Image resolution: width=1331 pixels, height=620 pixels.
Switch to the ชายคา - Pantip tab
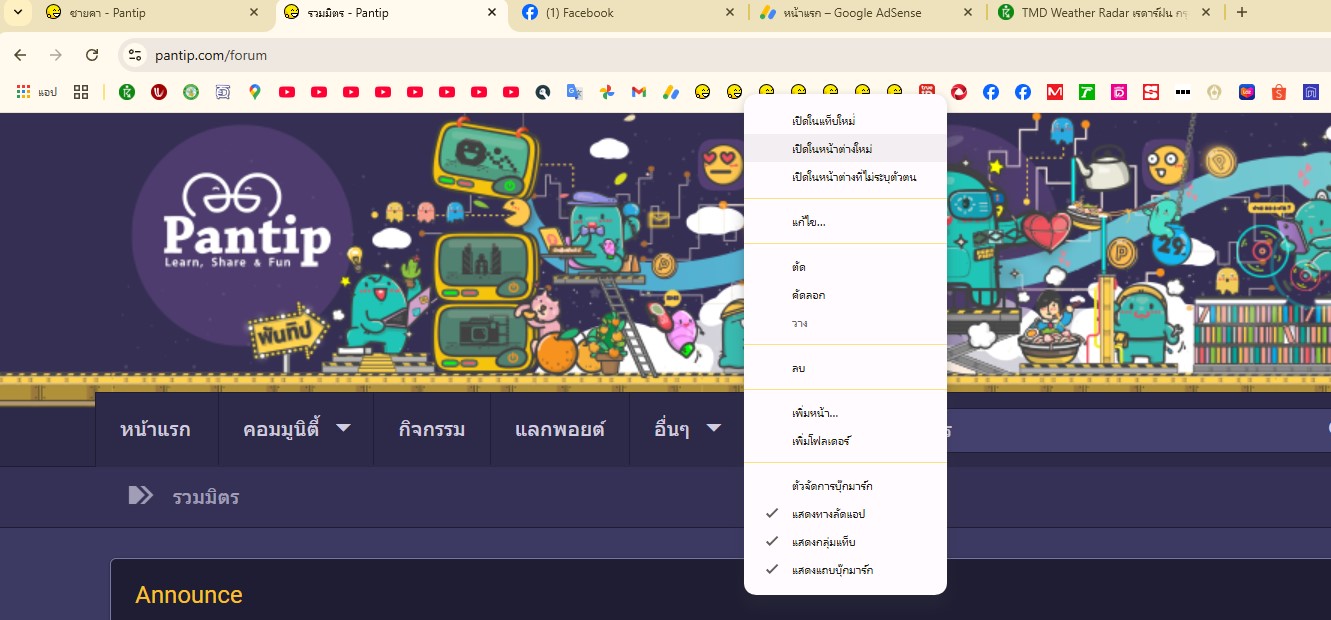point(154,13)
